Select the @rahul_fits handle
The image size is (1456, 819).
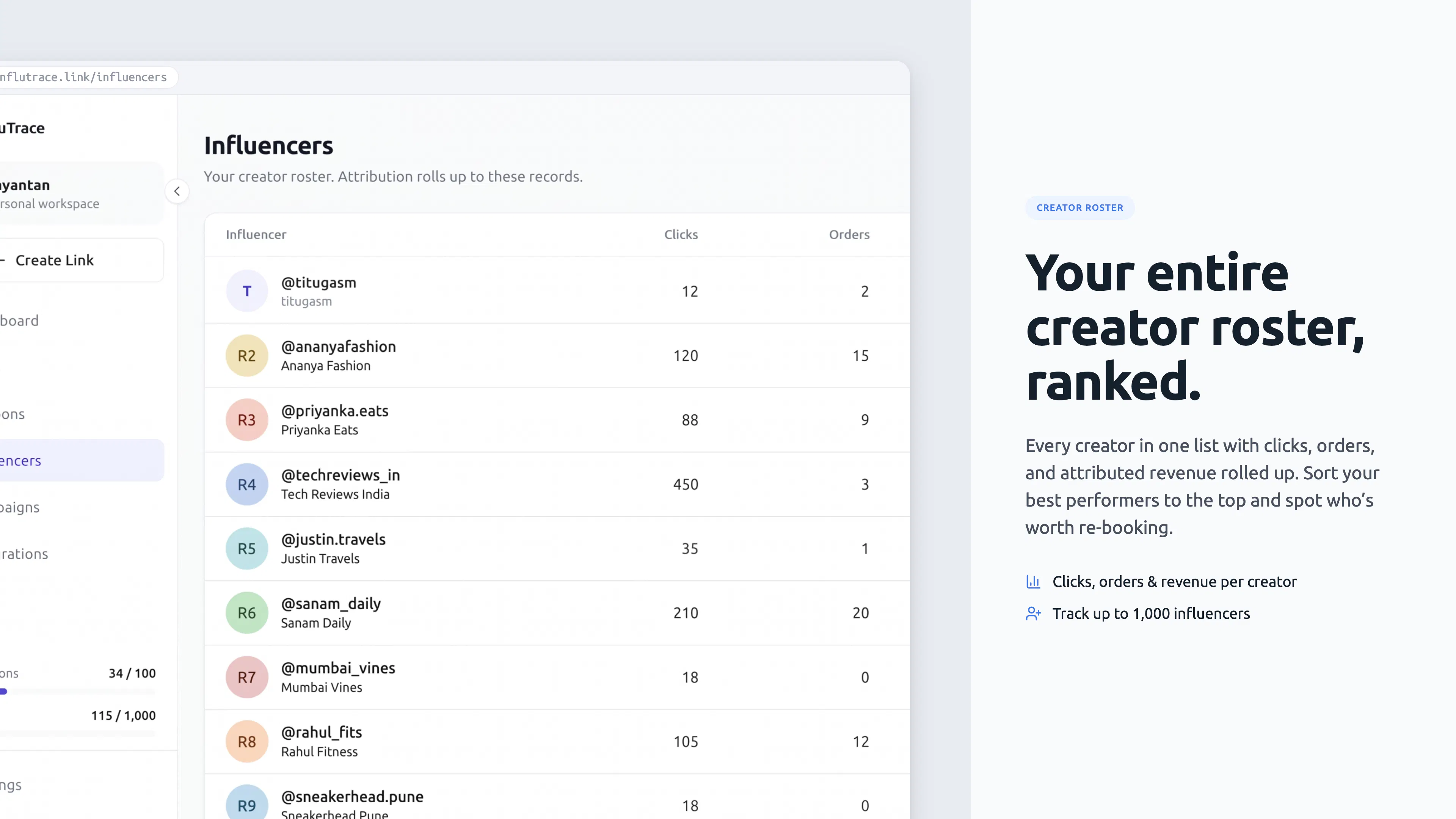(322, 733)
